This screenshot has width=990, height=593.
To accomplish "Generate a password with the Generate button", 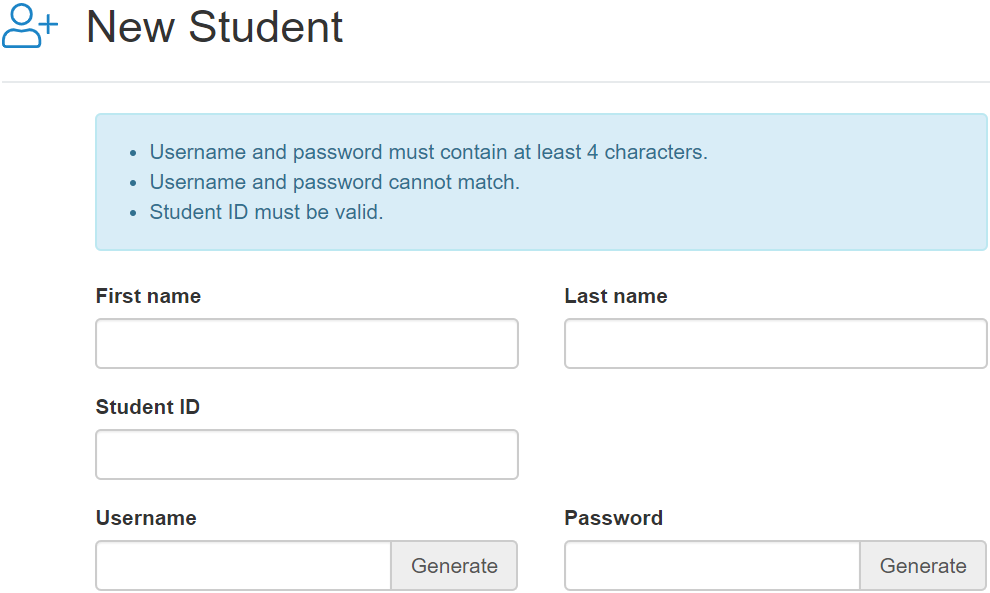I will coord(923,565).
